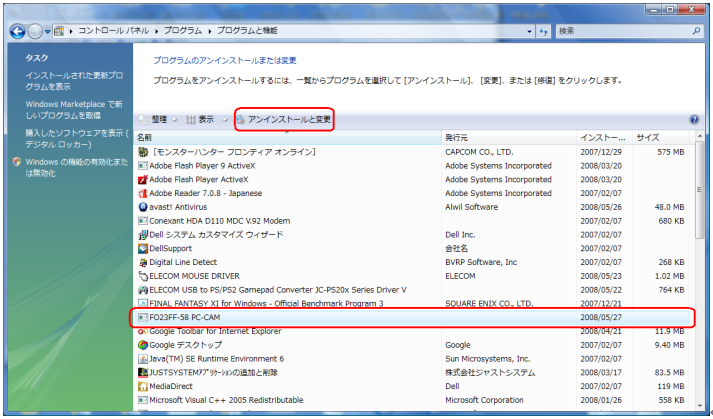Expand the 表示 dropdown arrow
The image size is (713, 419).
tap(224, 120)
